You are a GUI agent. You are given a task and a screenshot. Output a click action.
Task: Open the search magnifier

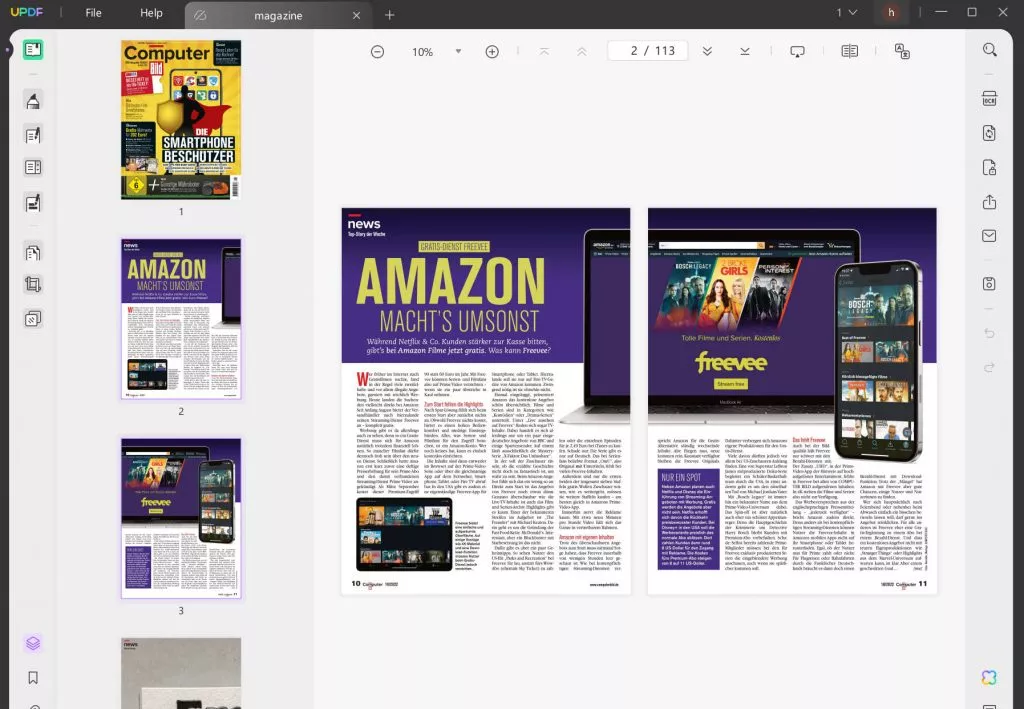click(990, 50)
